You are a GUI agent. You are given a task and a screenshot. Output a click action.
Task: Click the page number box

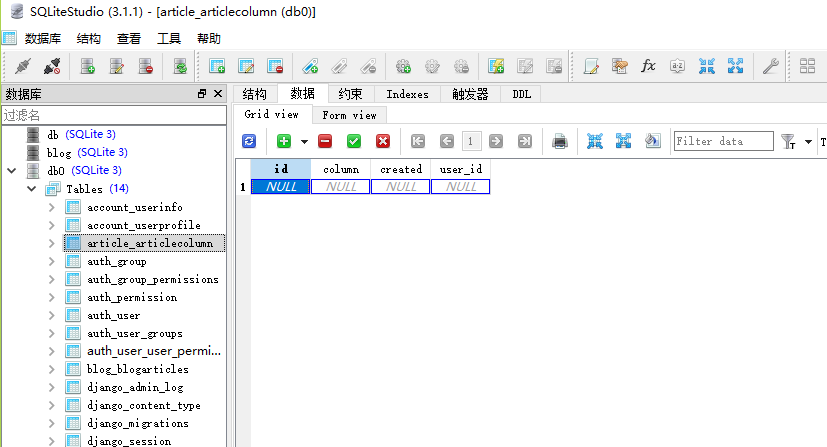click(470, 141)
